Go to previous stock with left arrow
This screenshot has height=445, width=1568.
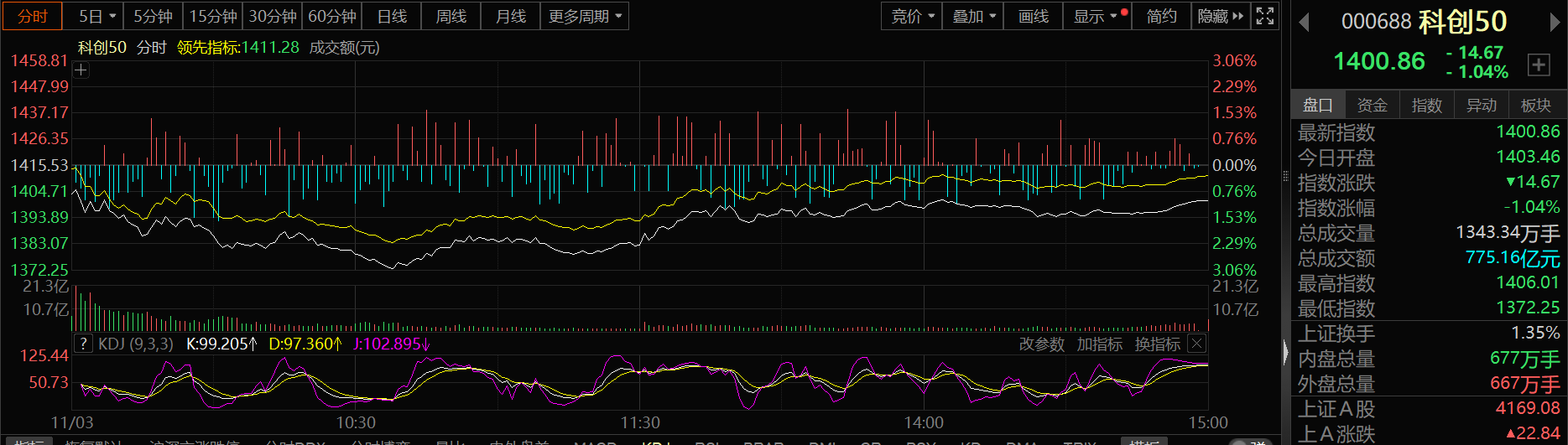1304,23
